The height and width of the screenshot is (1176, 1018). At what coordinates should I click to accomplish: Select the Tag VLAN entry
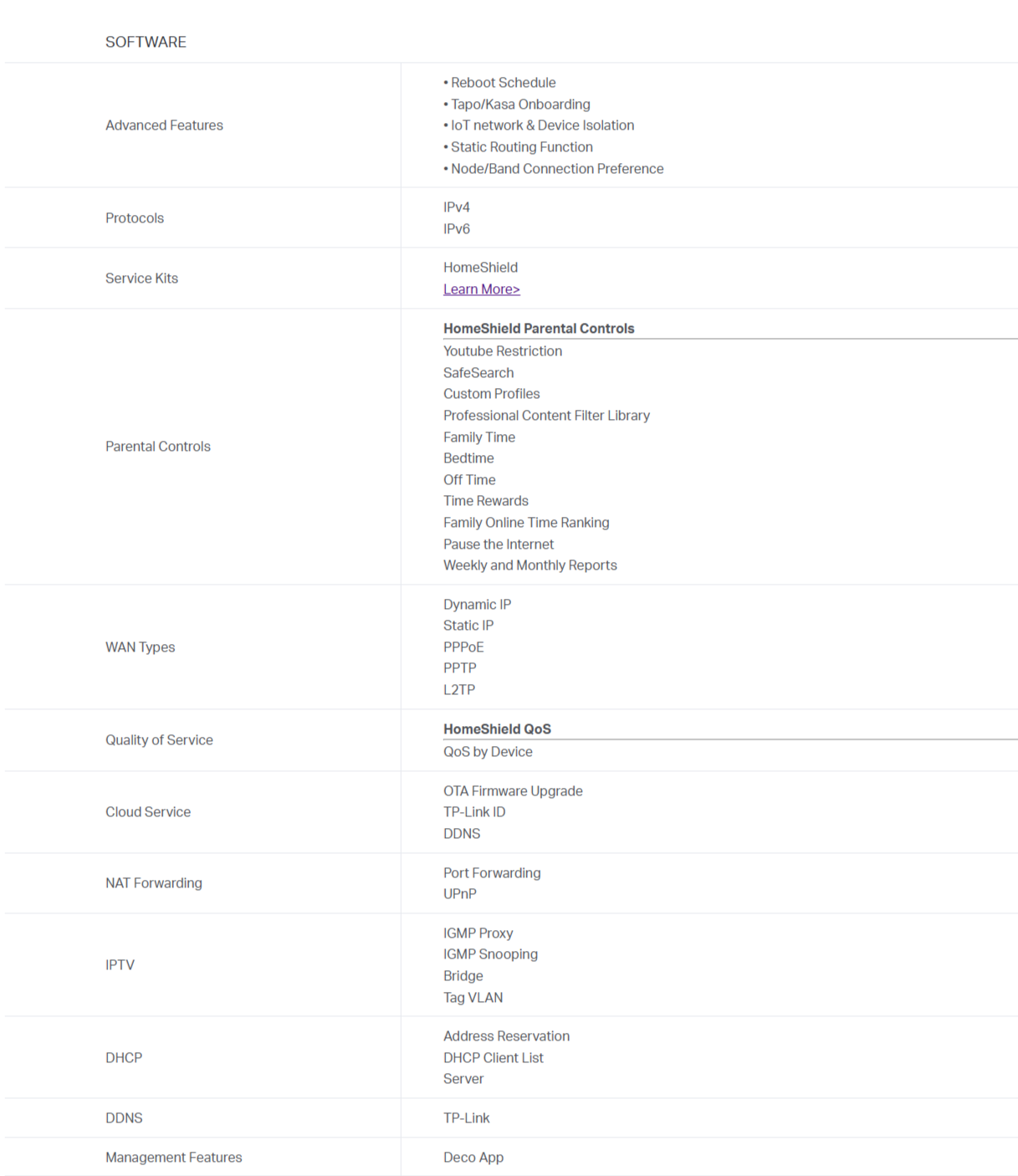point(473,998)
